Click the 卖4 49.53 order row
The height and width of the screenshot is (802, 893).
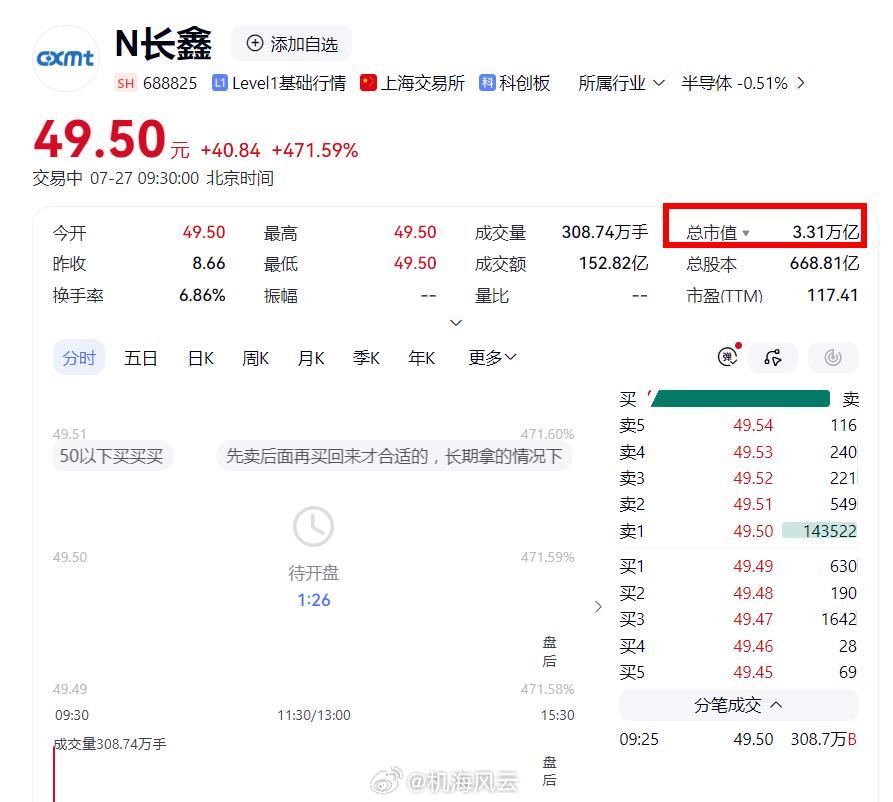pyautogui.click(x=738, y=452)
